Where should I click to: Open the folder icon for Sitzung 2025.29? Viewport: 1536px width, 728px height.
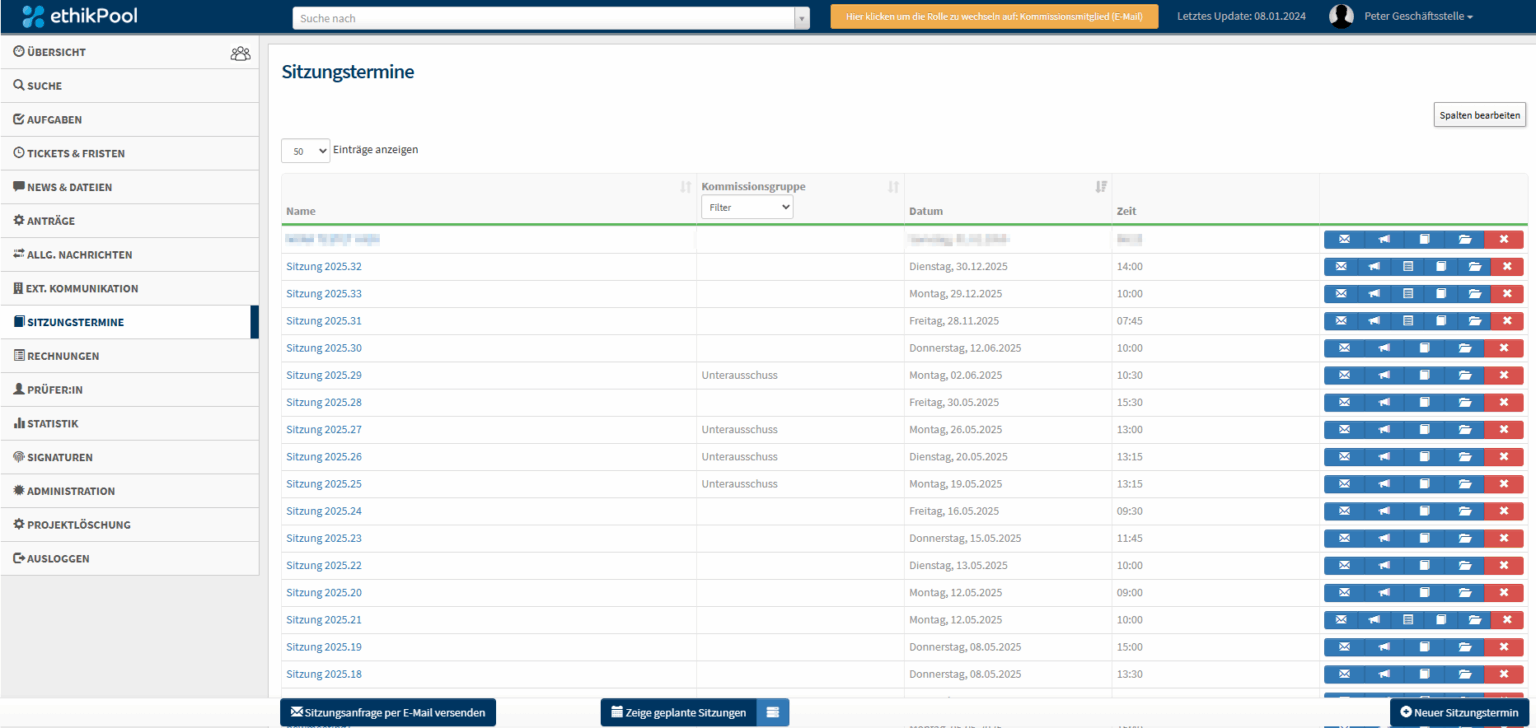click(1464, 375)
